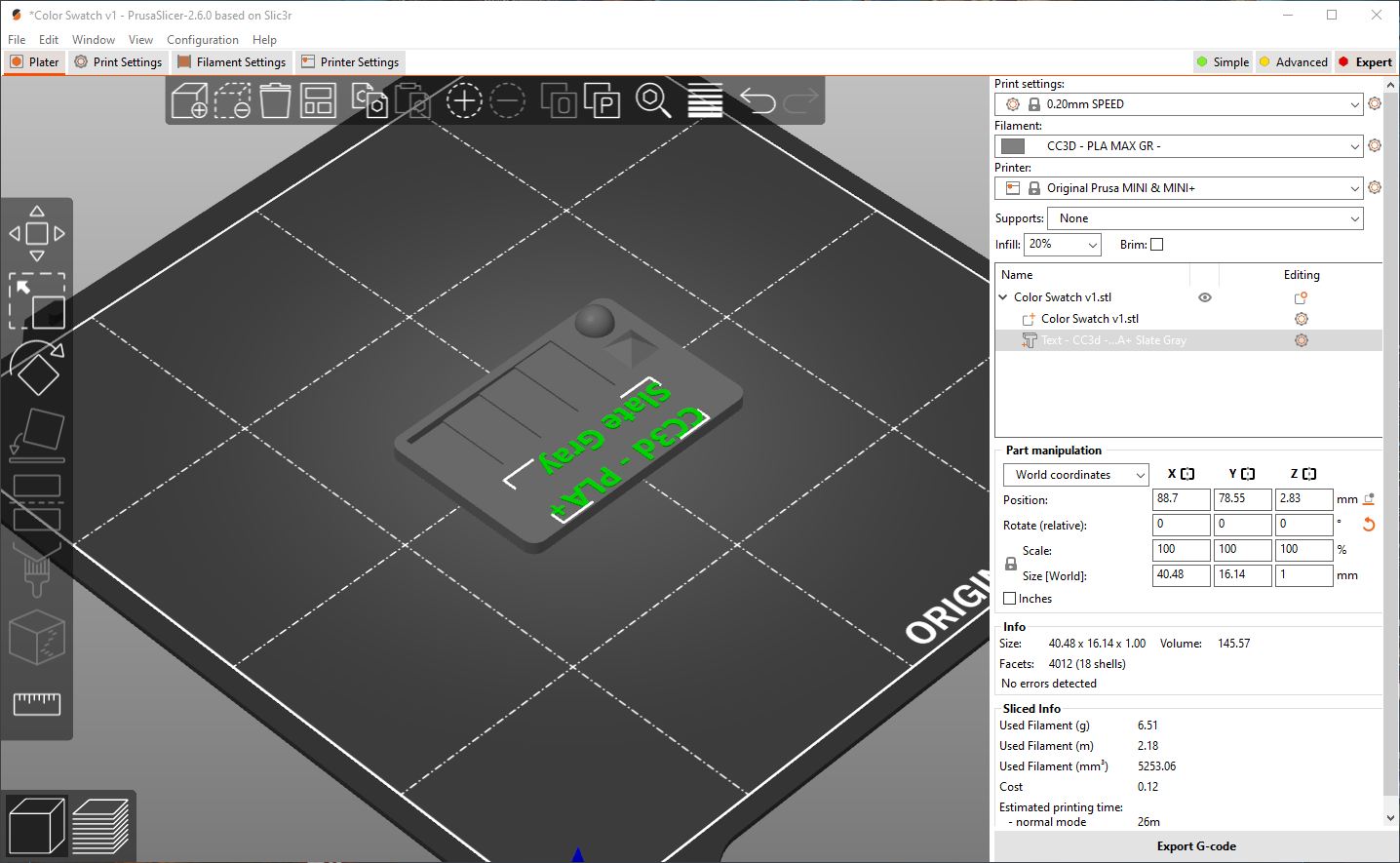This screenshot has width=1400, height=863.
Task: Click edit icon for Color Swatch object
Action: (x=1301, y=297)
